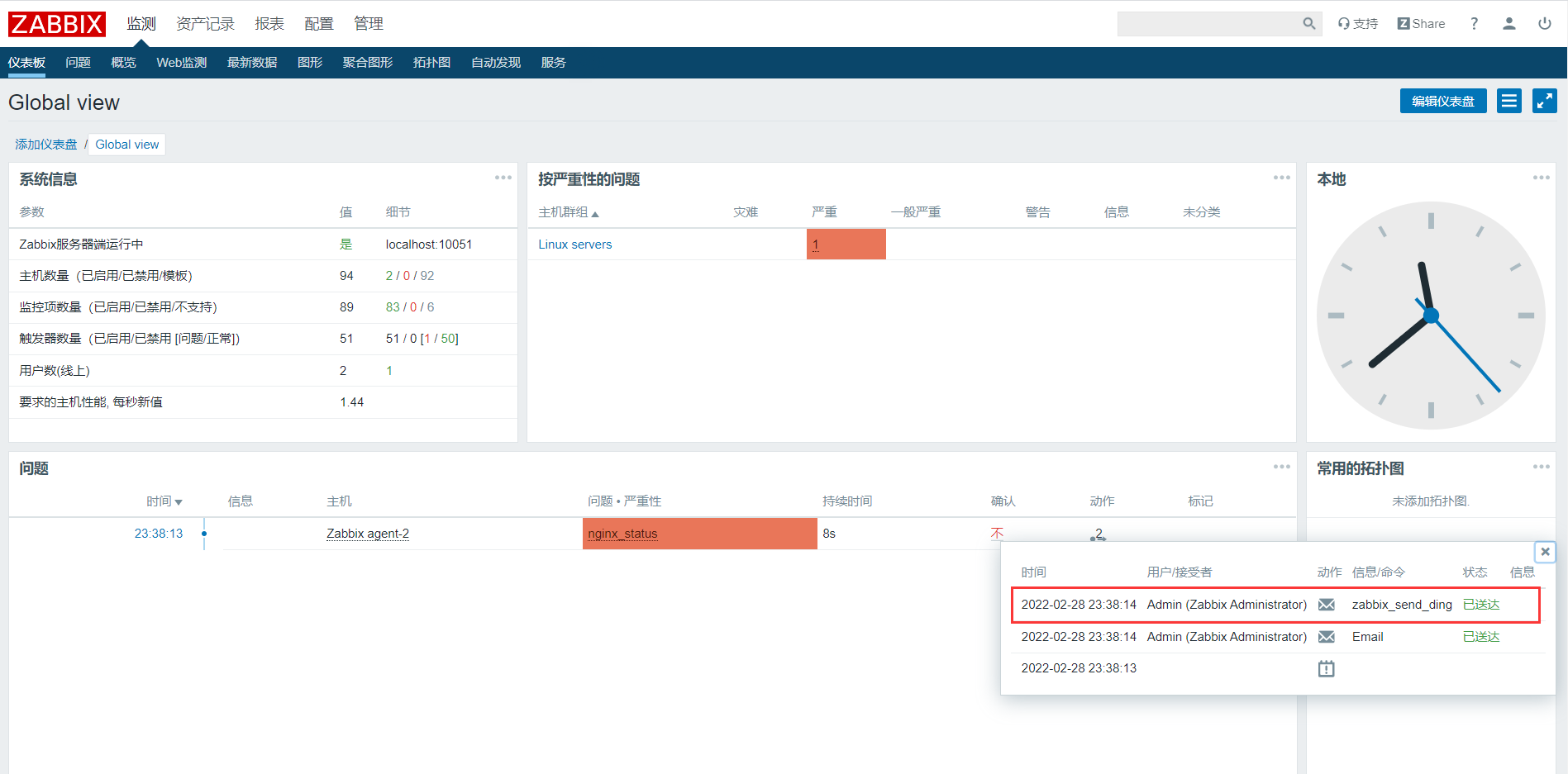Click the 严重 count 1 for Linux servers
Image resolution: width=1568 pixels, height=774 pixels.
(x=816, y=245)
